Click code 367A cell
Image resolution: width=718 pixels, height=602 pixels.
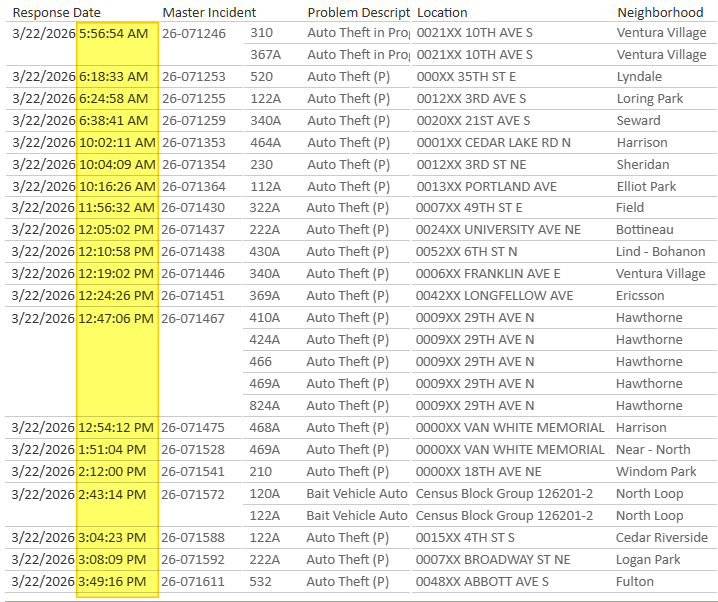[x=266, y=54]
